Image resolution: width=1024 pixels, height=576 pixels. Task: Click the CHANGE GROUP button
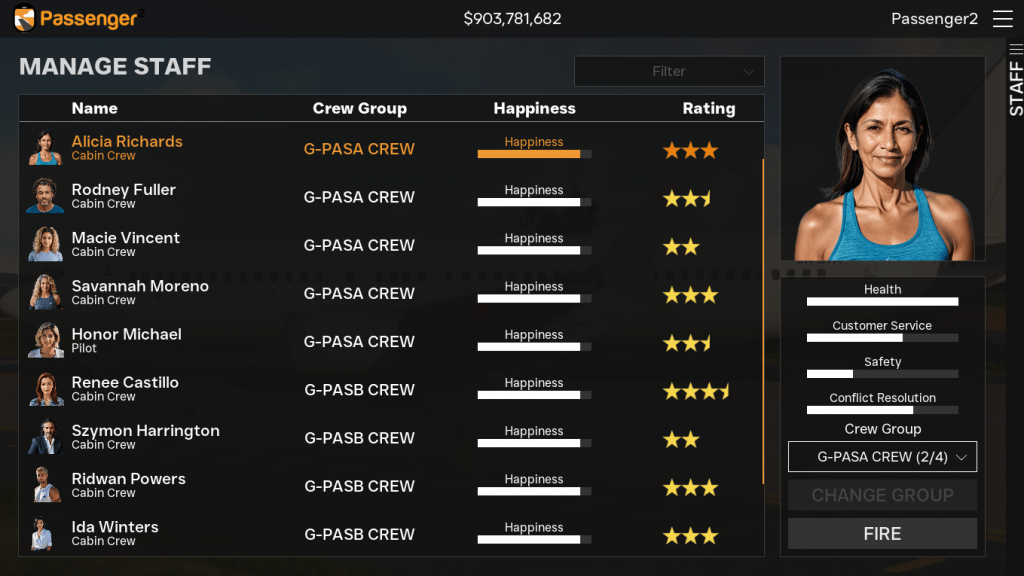[882, 495]
